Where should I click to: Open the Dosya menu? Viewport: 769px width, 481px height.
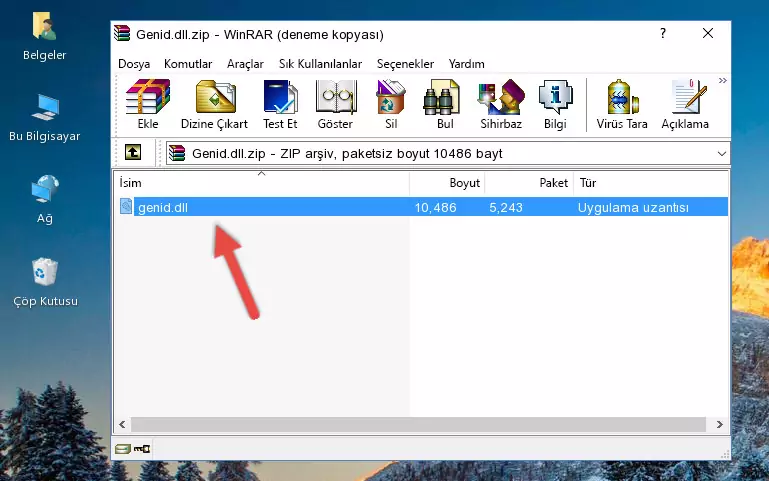(134, 64)
